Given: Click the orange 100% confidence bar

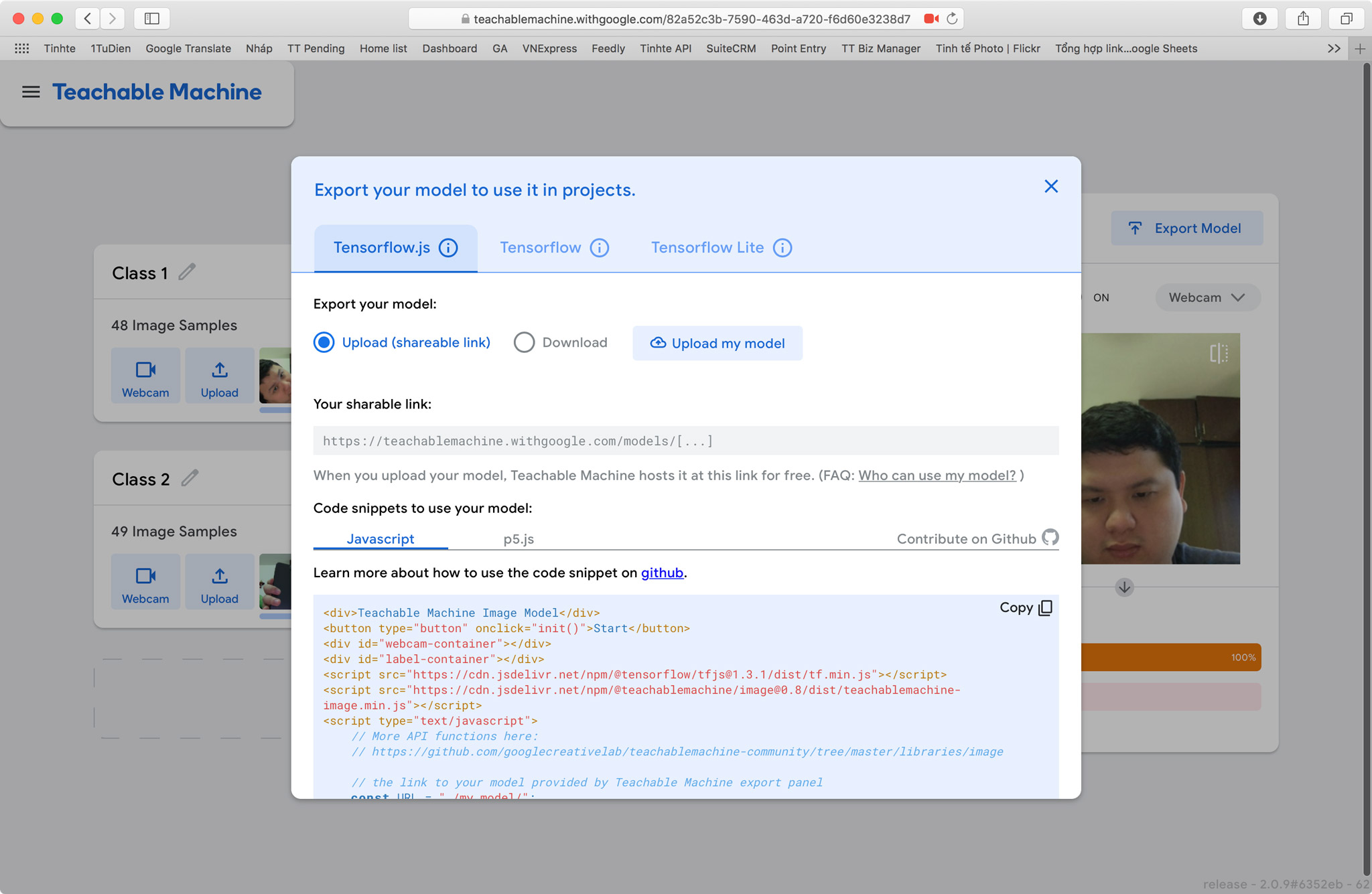Looking at the screenshot, I should 1171,658.
